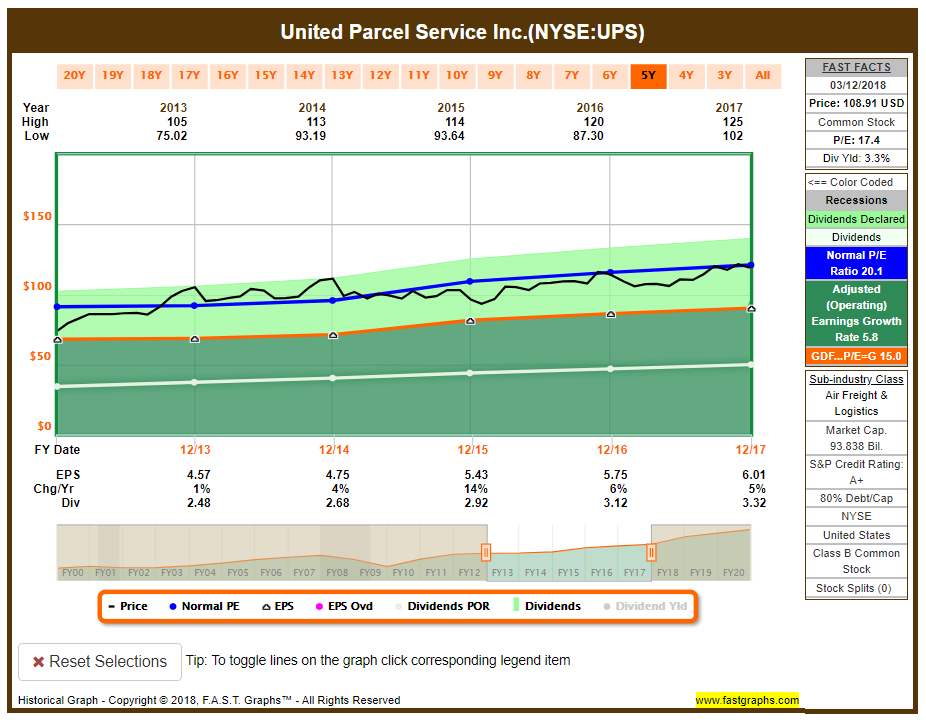
Task: Click the left range handle at FY13
Action: (485, 551)
